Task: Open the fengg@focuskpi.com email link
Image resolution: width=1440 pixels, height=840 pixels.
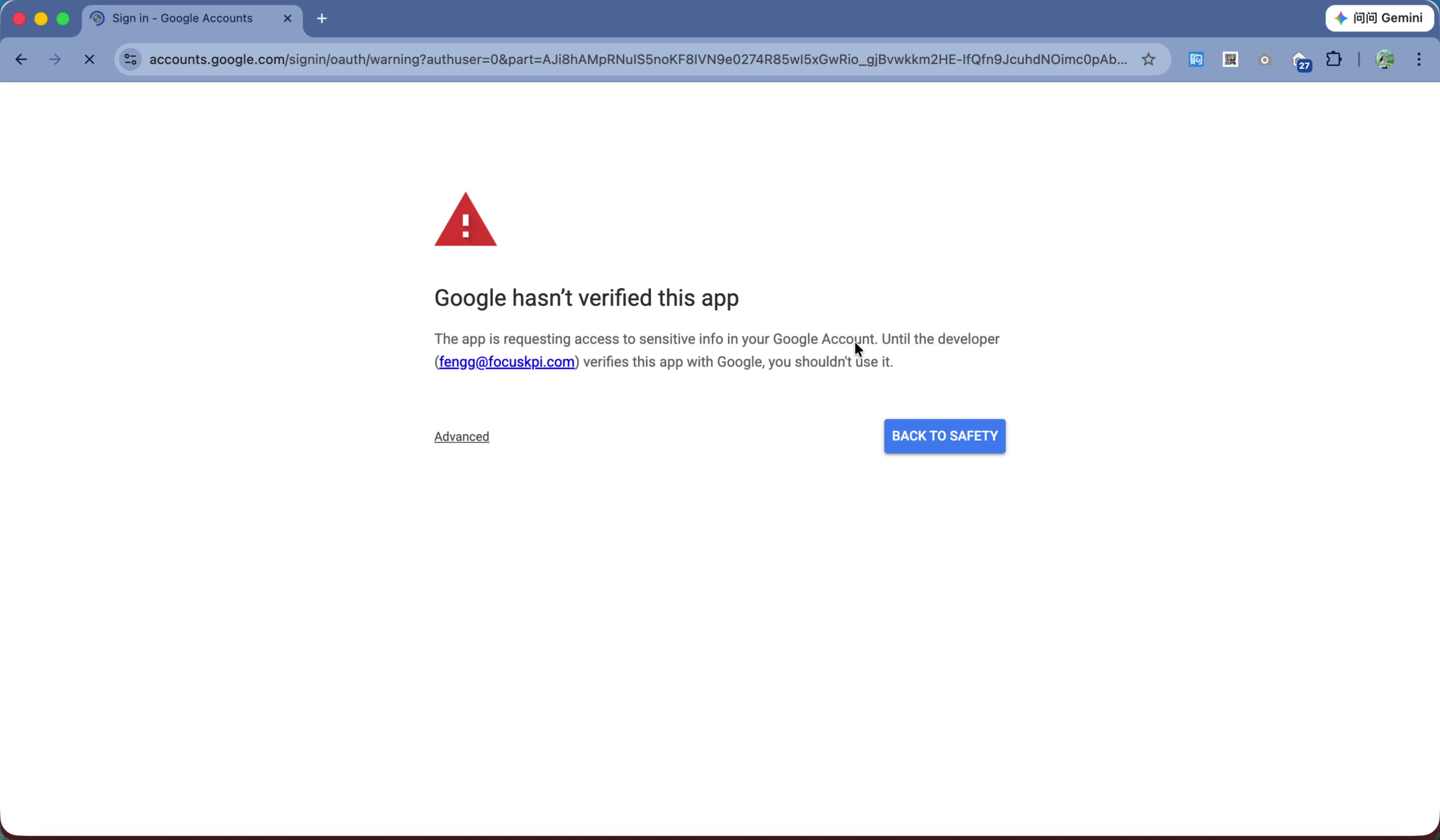Action: point(506,361)
